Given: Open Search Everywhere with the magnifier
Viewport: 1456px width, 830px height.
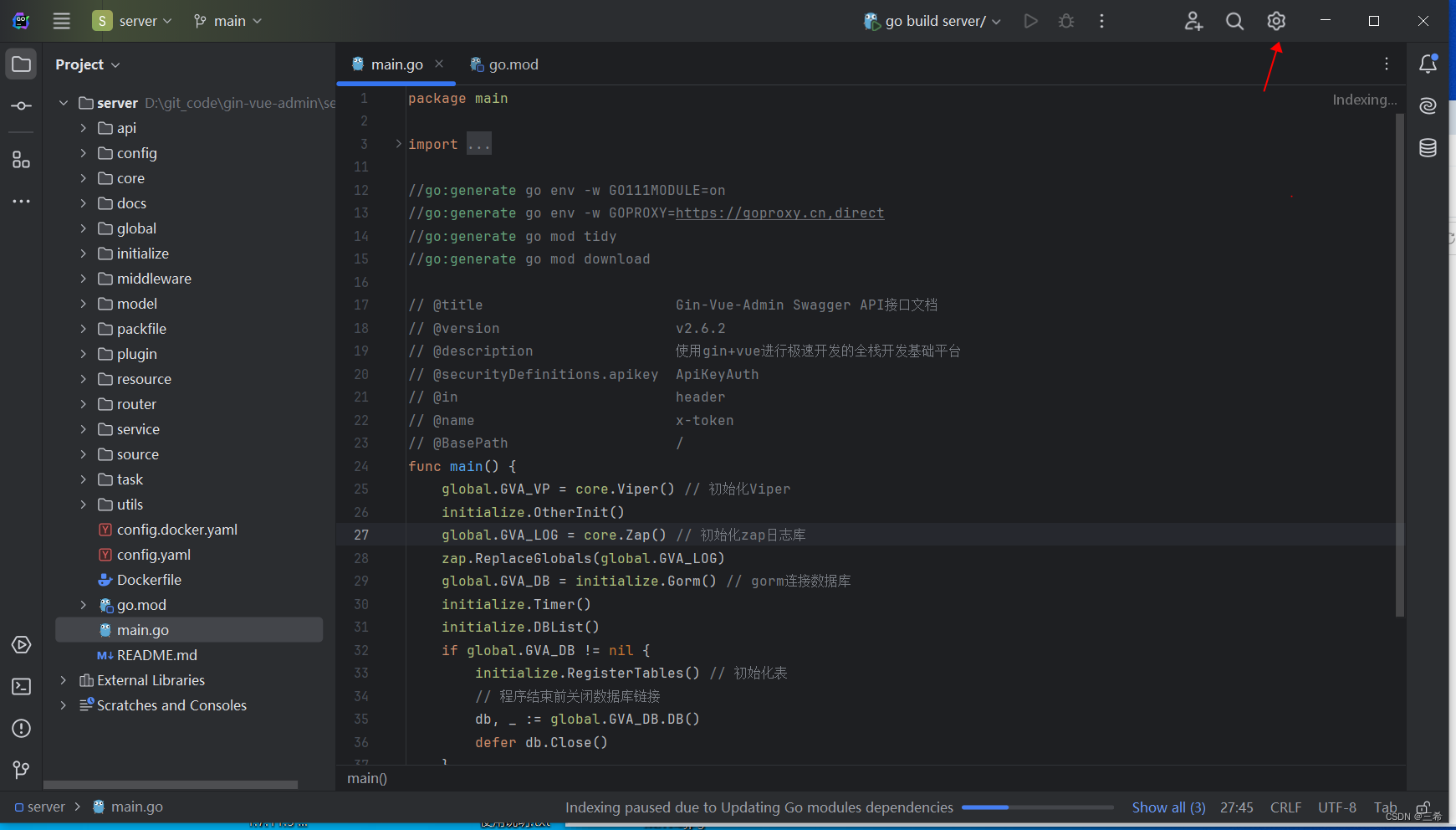Looking at the screenshot, I should [1234, 21].
